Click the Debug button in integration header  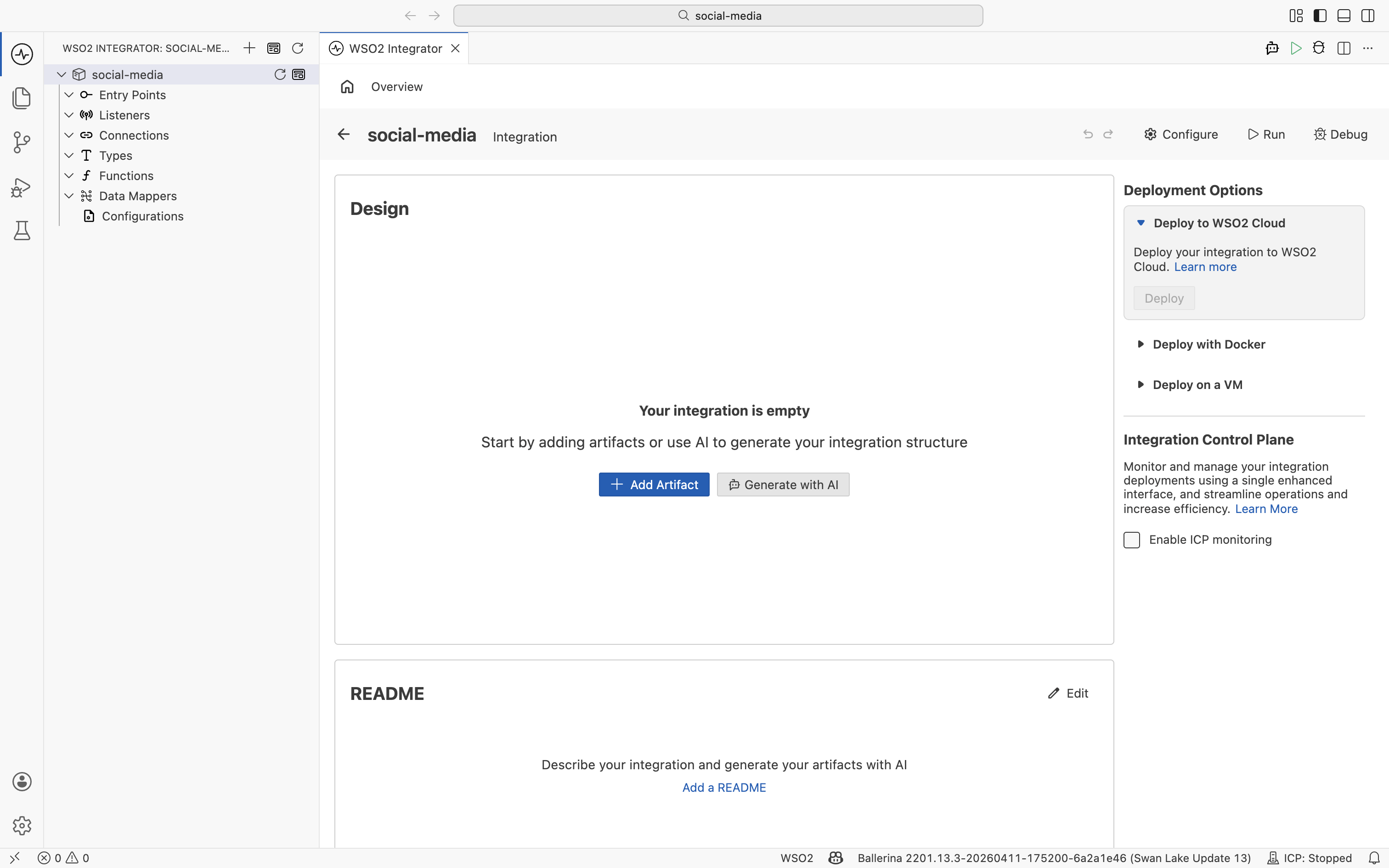point(1340,134)
